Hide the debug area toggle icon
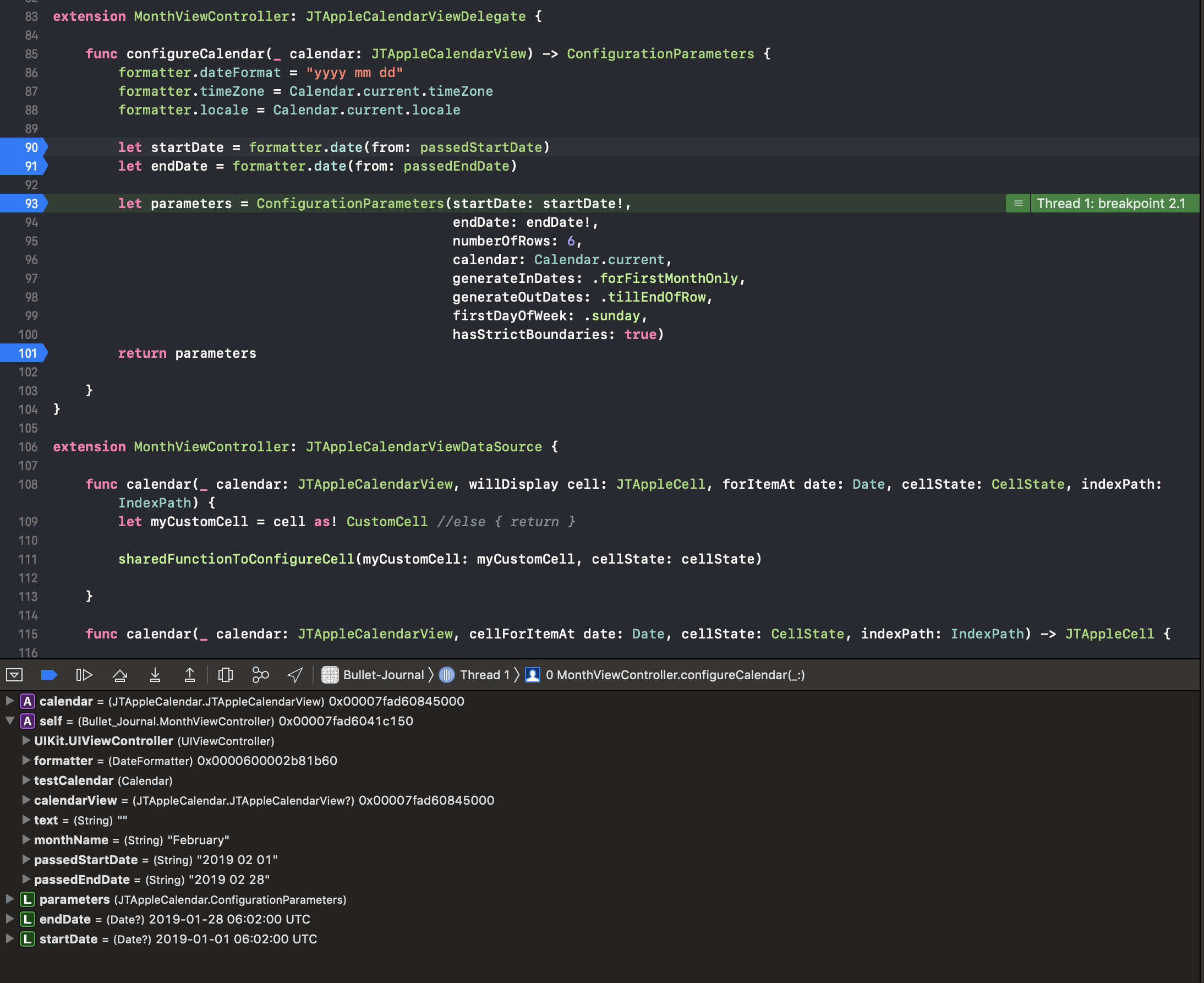This screenshot has width=1204, height=983. [14, 674]
